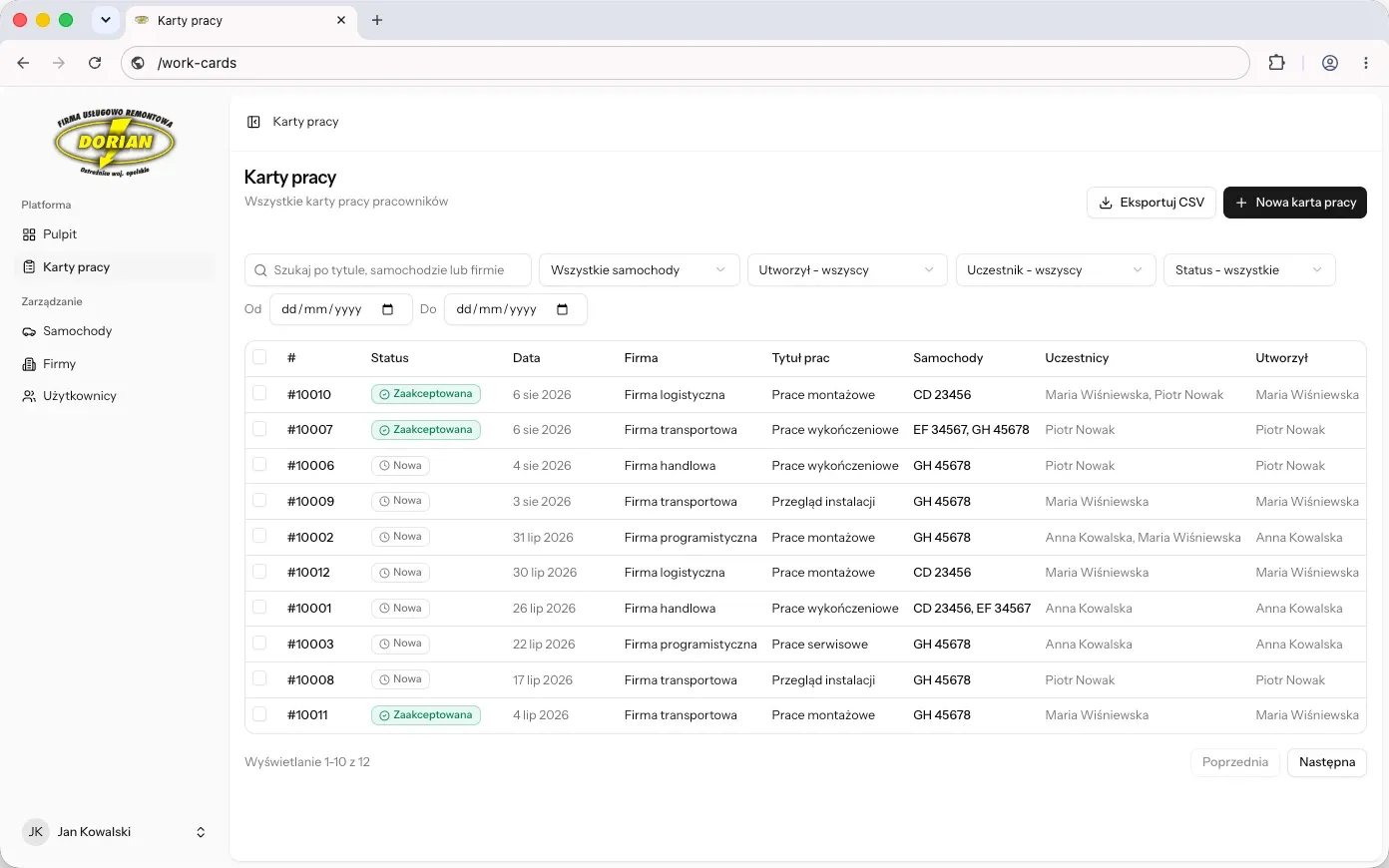1389x868 pixels.
Task: Click the Data column header
Action: 527,358
